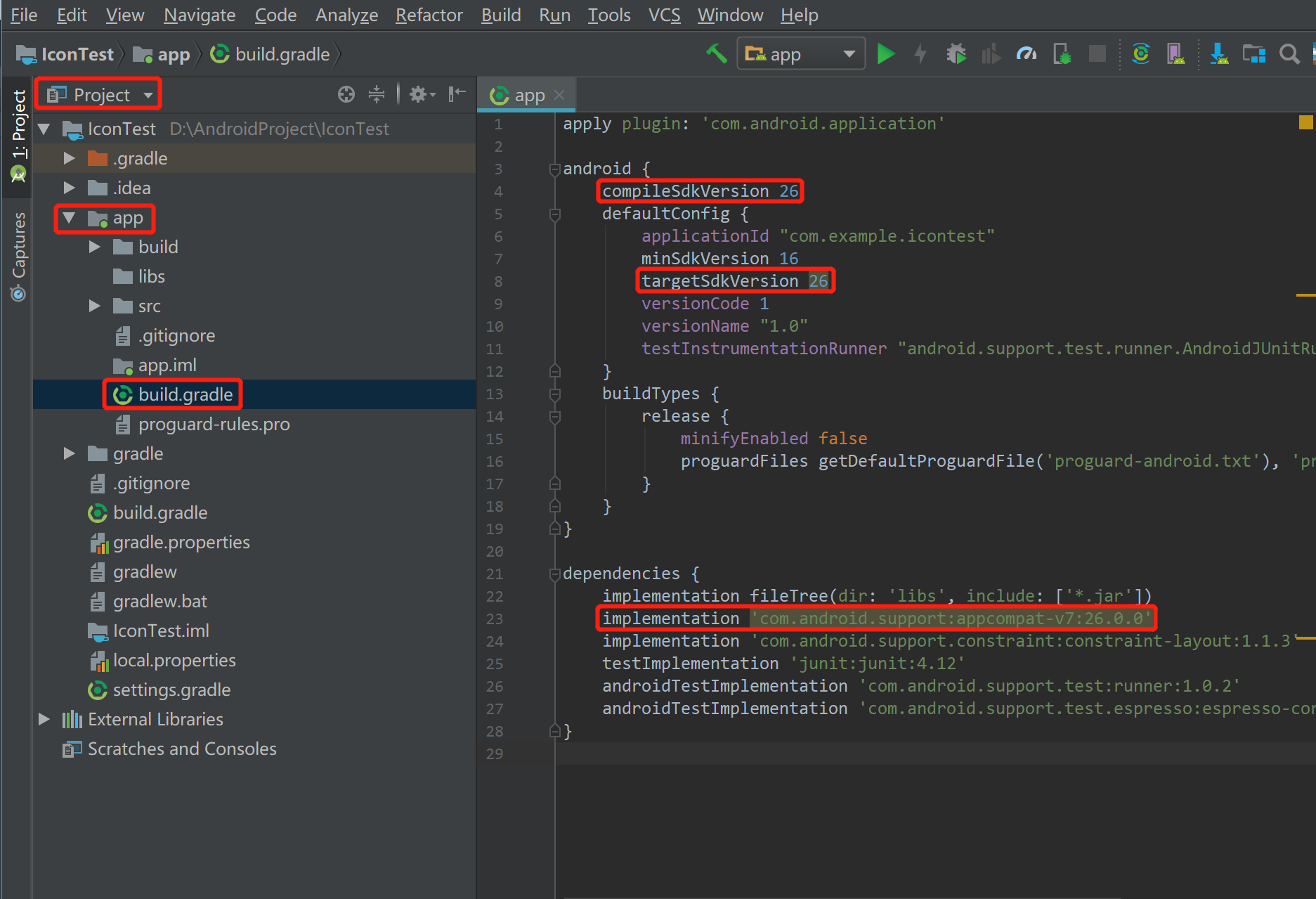Click the targetSdkVersion 26 line
The width and height of the screenshot is (1316, 899).
coord(734,281)
